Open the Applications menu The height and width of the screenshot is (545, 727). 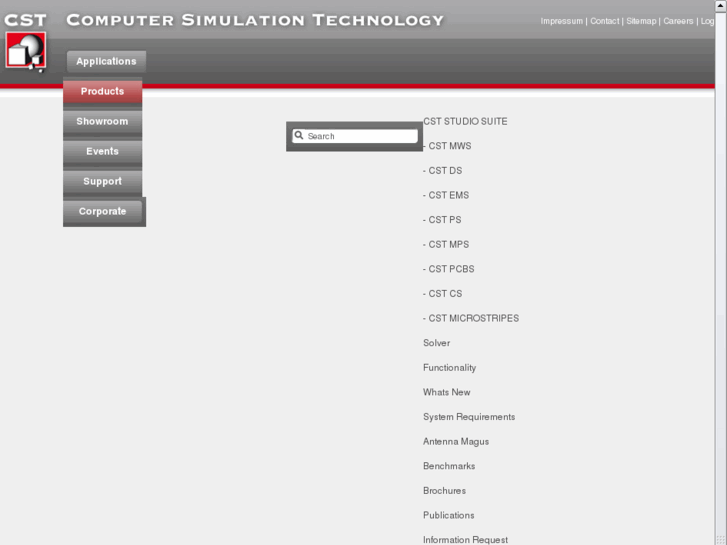(106, 61)
